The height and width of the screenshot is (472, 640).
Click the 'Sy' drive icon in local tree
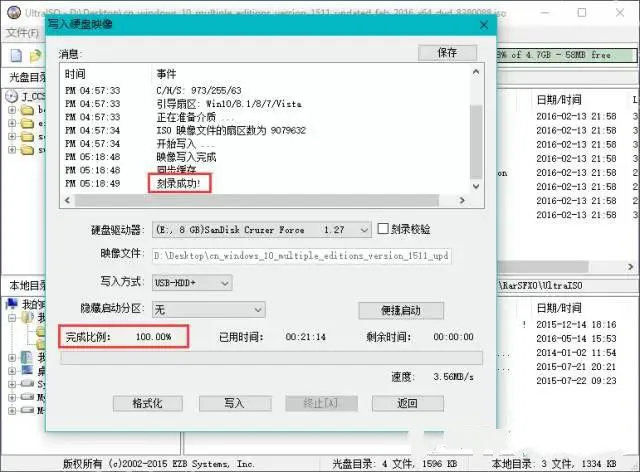coord(27,383)
